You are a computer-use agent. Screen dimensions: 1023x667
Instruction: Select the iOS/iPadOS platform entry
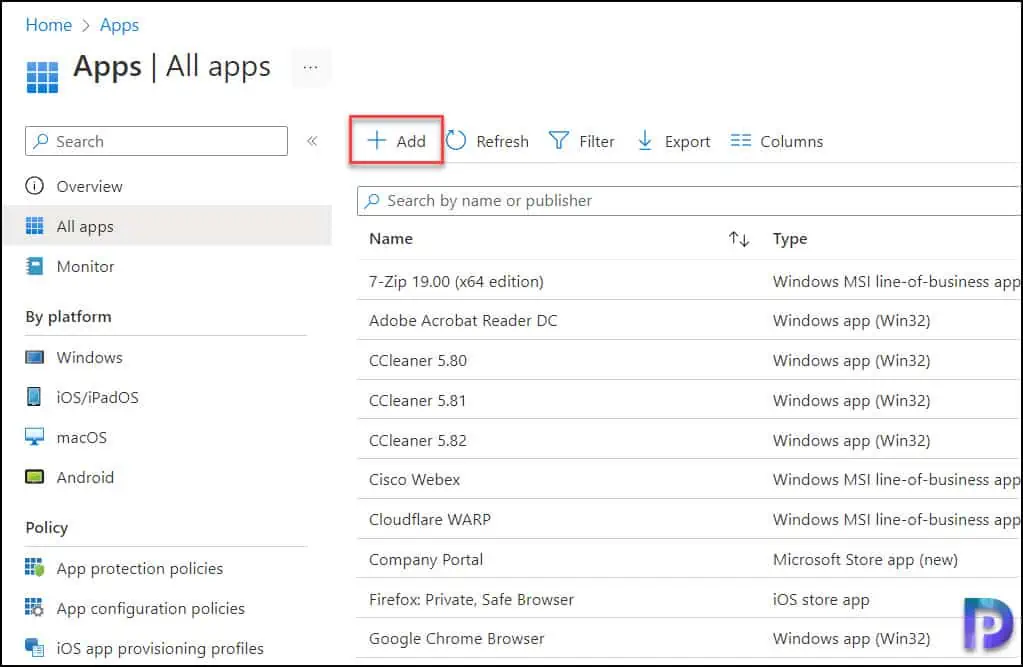click(98, 397)
